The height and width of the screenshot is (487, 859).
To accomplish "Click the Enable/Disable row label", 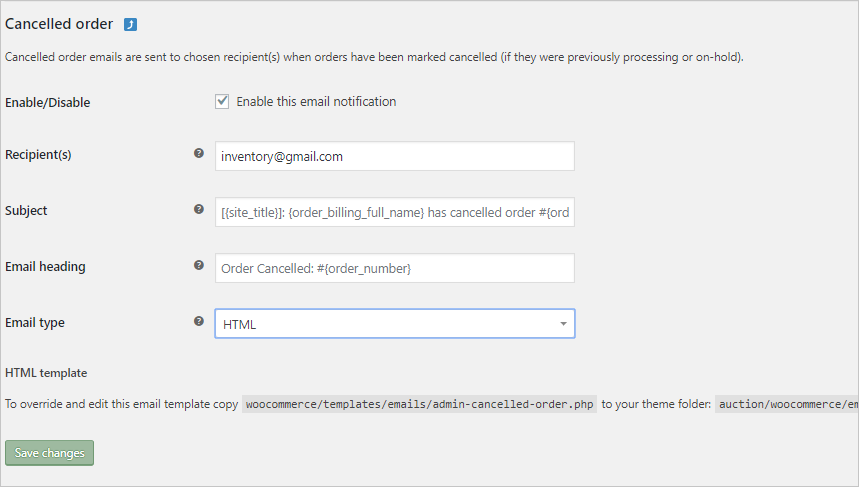I will [x=48, y=102].
